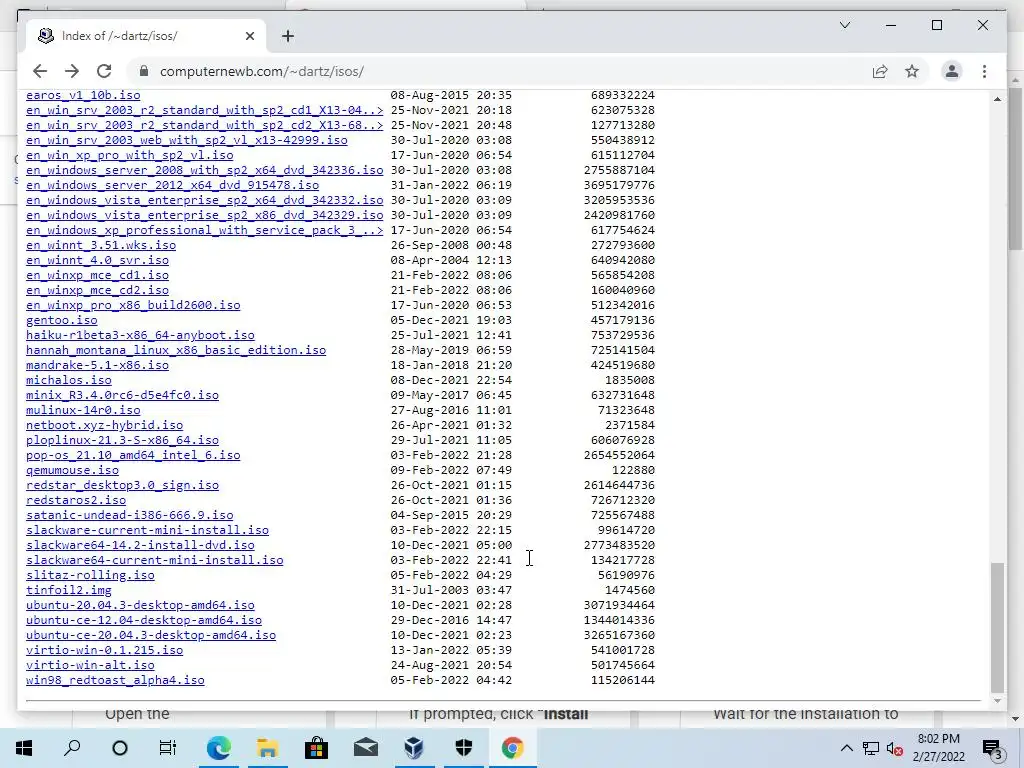The height and width of the screenshot is (768, 1024).
Task: Download slackware64-14.2-install-dvd.iso
Action: [140, 545]
